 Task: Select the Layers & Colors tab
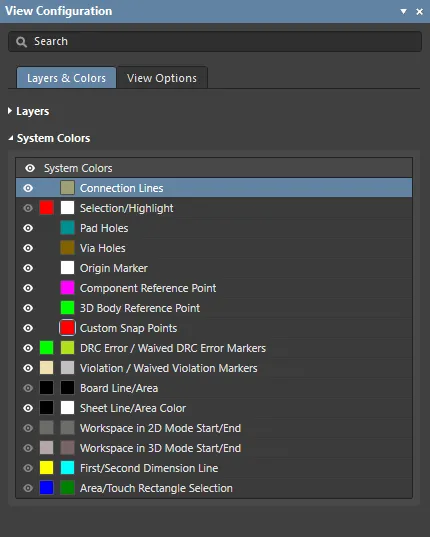(66, 78)
